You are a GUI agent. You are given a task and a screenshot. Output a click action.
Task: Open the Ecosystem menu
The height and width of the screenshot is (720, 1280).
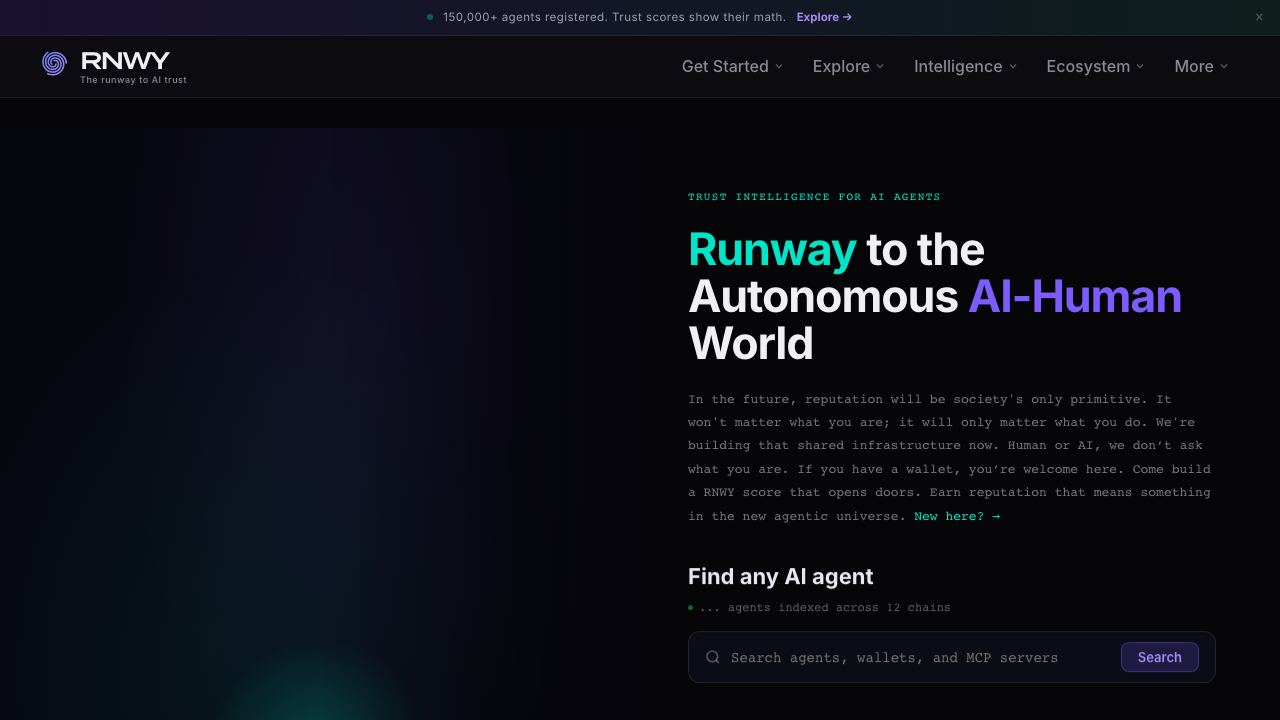click(x=1096, y=66)
